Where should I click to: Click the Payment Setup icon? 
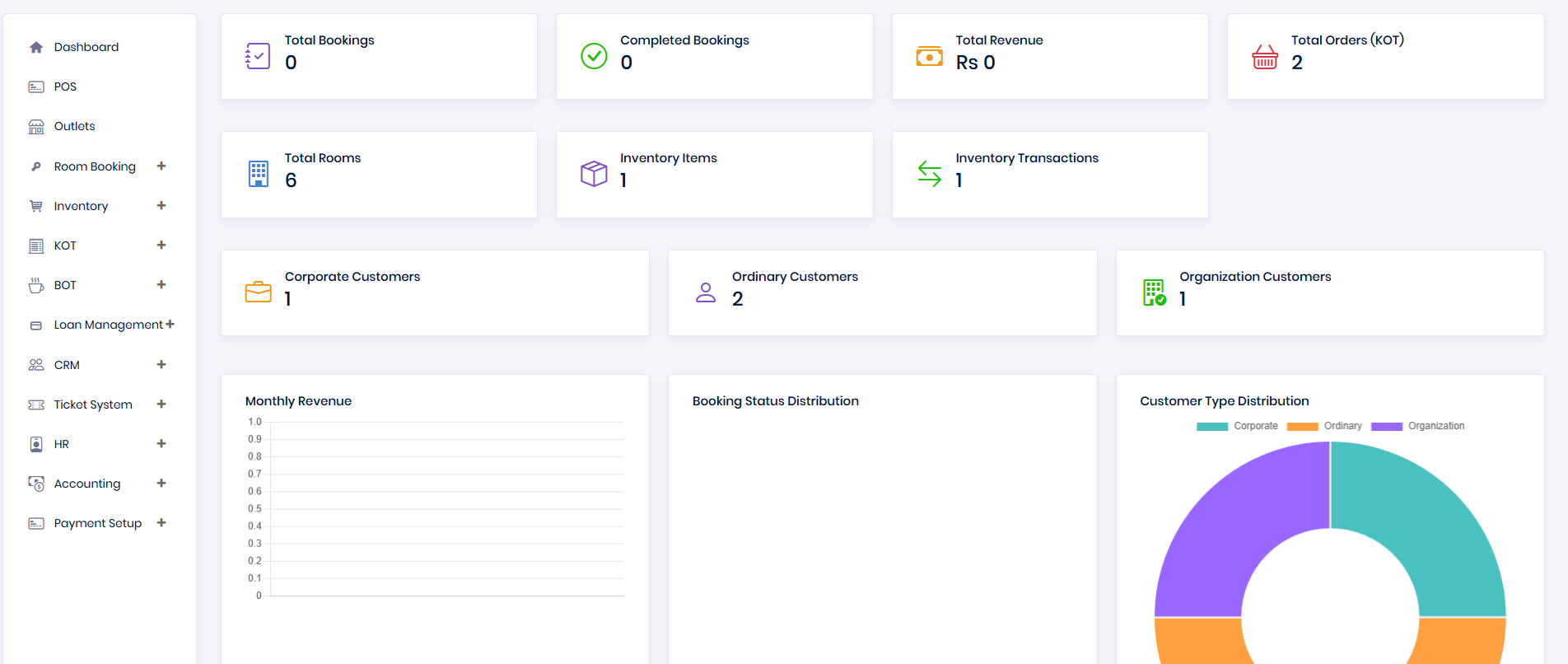36,523
